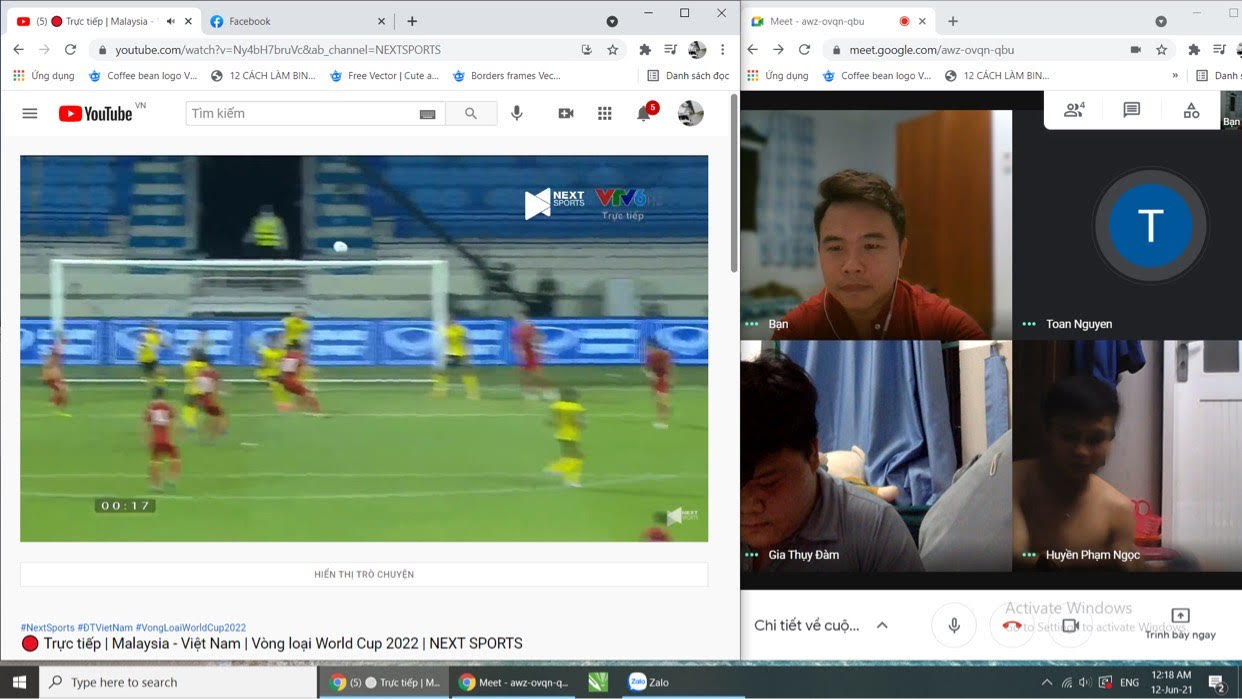
Task: Switch to Meet taskbar item
Action: 513,683
